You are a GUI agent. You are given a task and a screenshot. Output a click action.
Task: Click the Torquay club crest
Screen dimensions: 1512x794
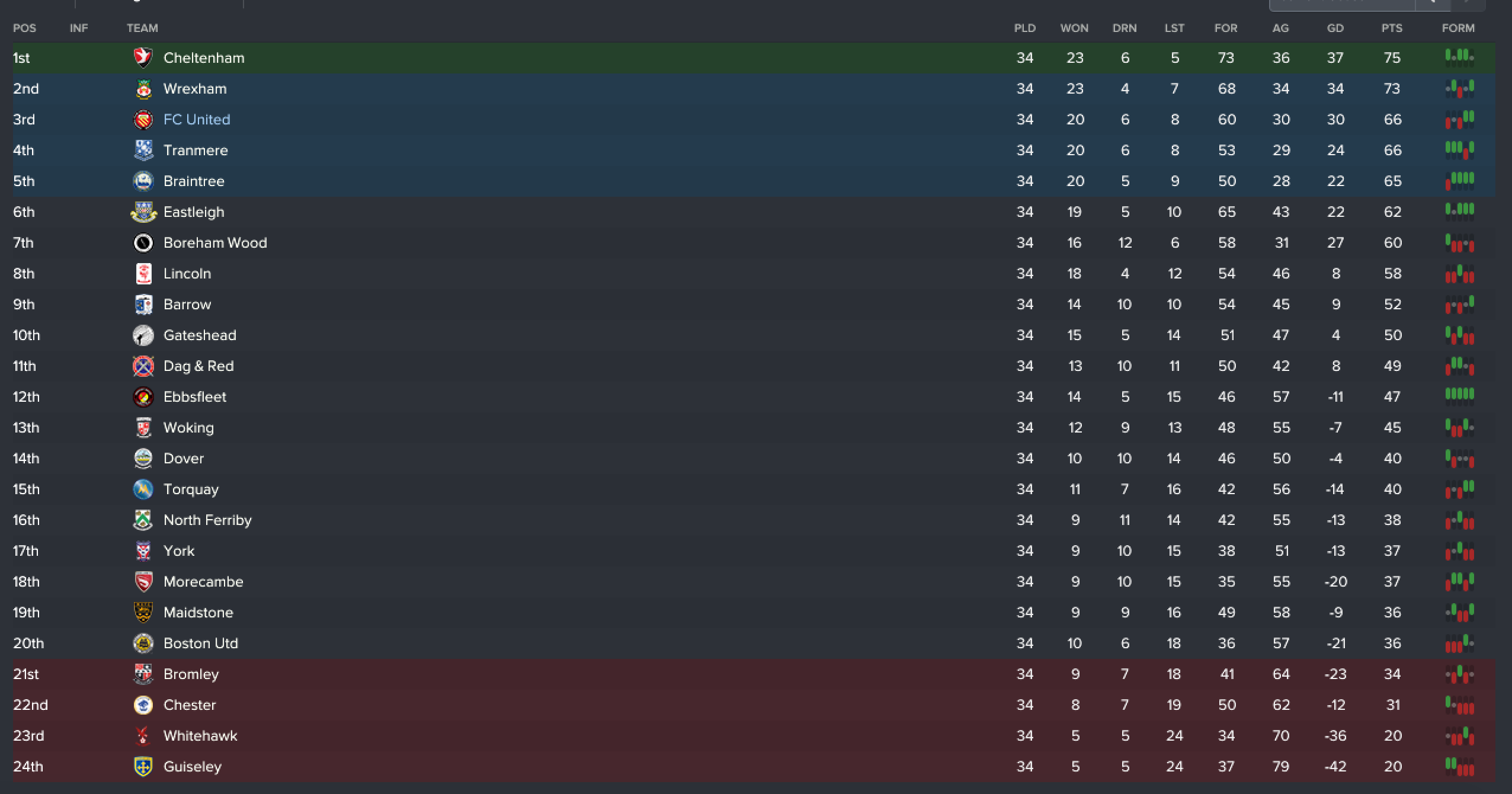143,489
